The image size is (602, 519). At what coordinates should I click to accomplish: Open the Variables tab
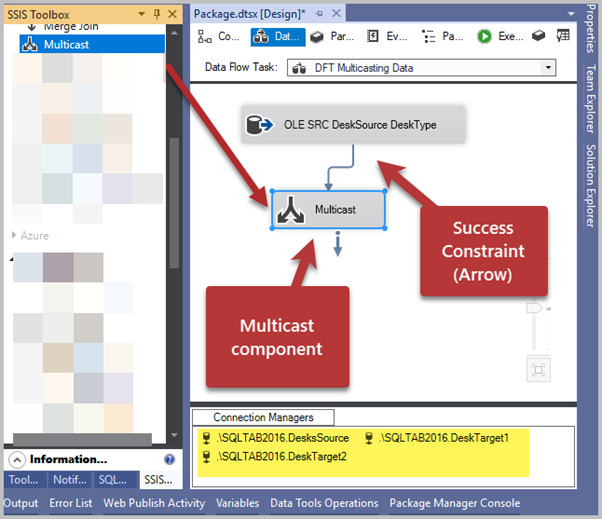point(238,503)
